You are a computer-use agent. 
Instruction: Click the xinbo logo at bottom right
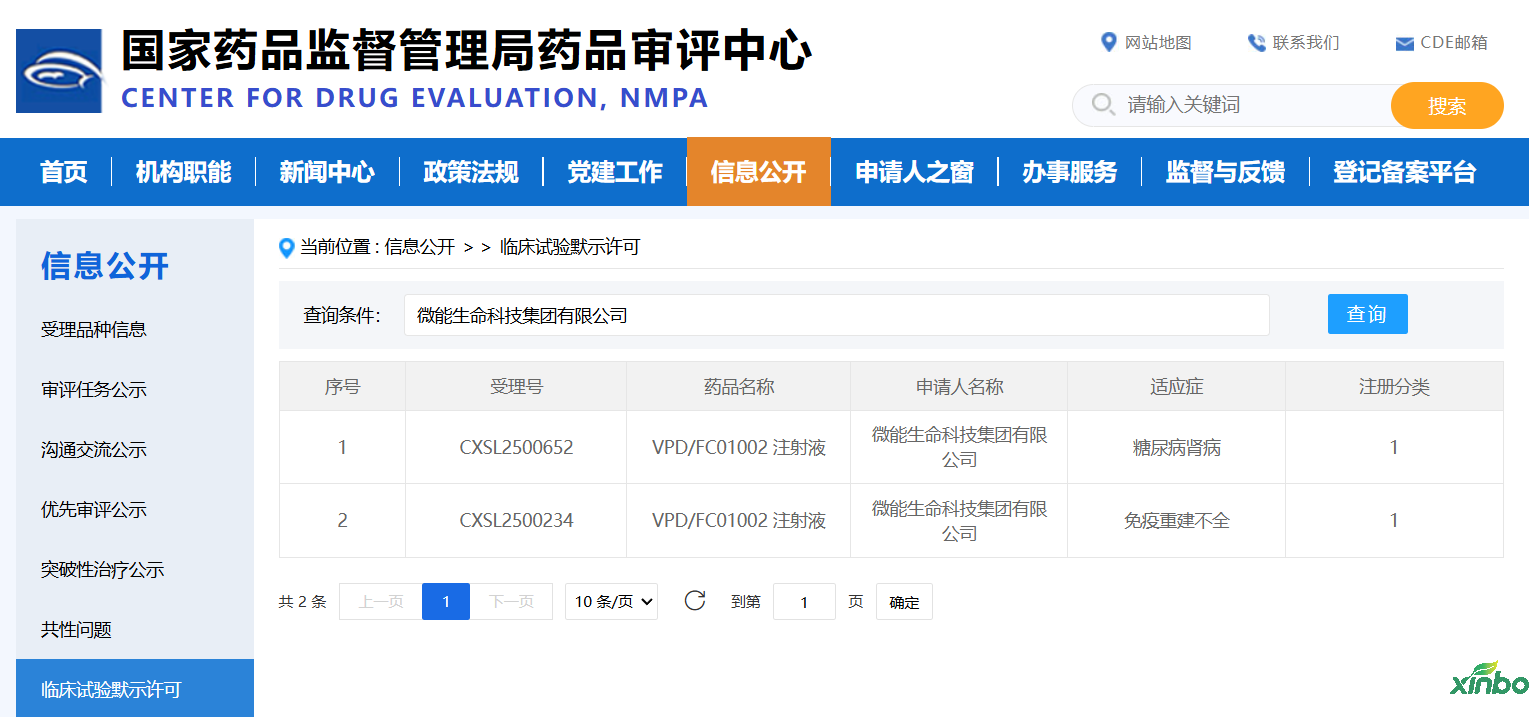(x=1489, y=680)
